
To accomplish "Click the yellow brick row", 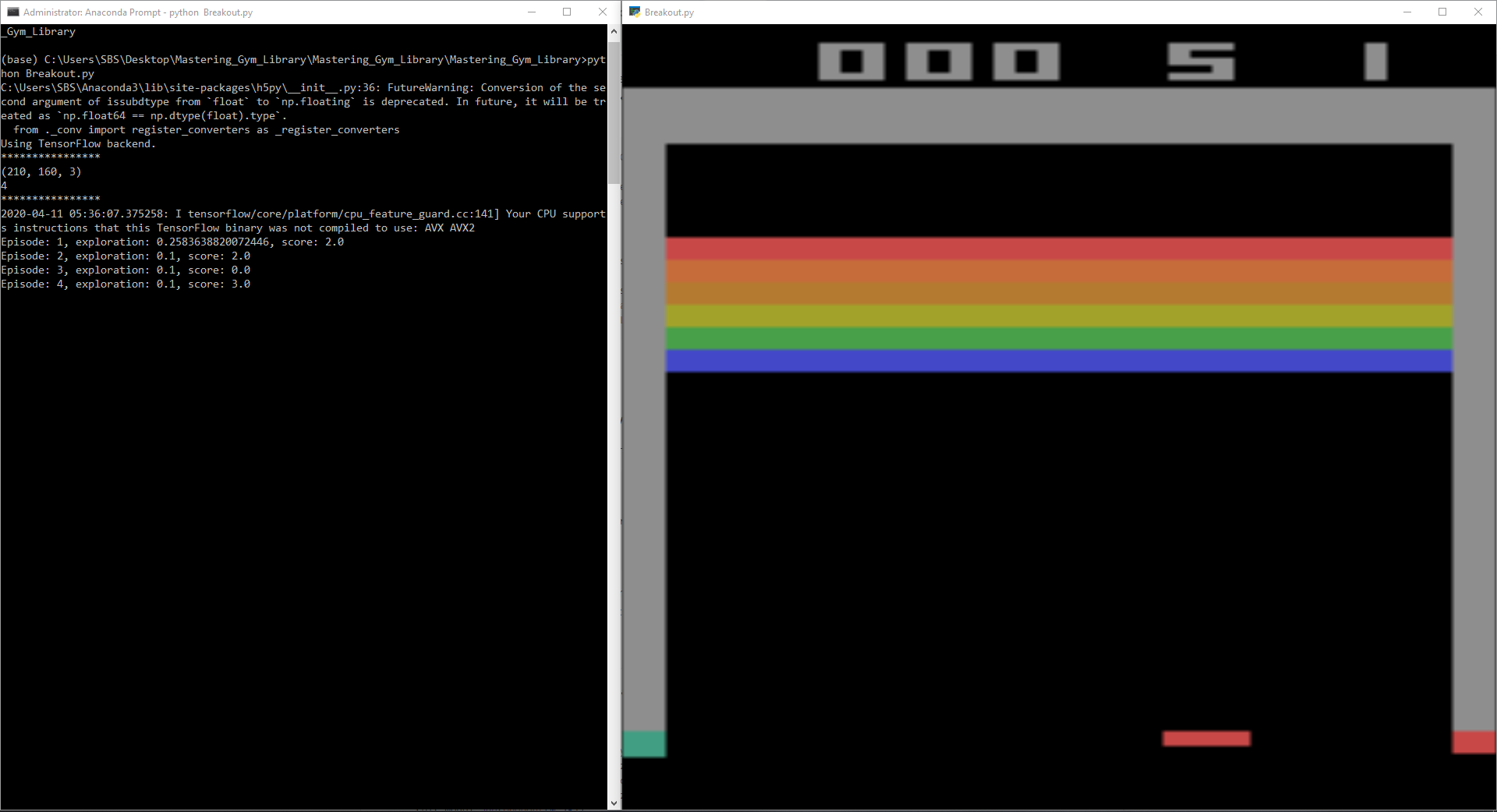I will click(x=1059, y=316).
